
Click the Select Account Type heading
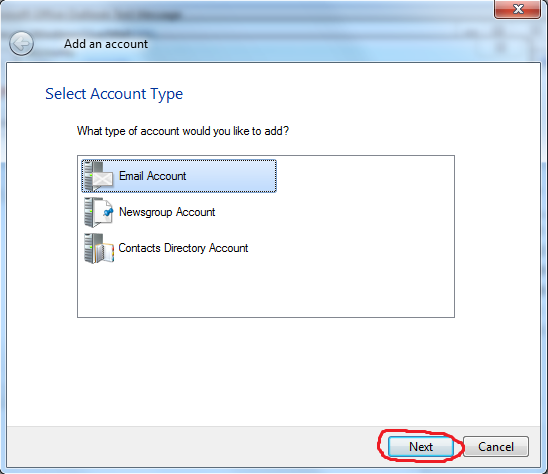pyautogui.click(x=114, y=94)
